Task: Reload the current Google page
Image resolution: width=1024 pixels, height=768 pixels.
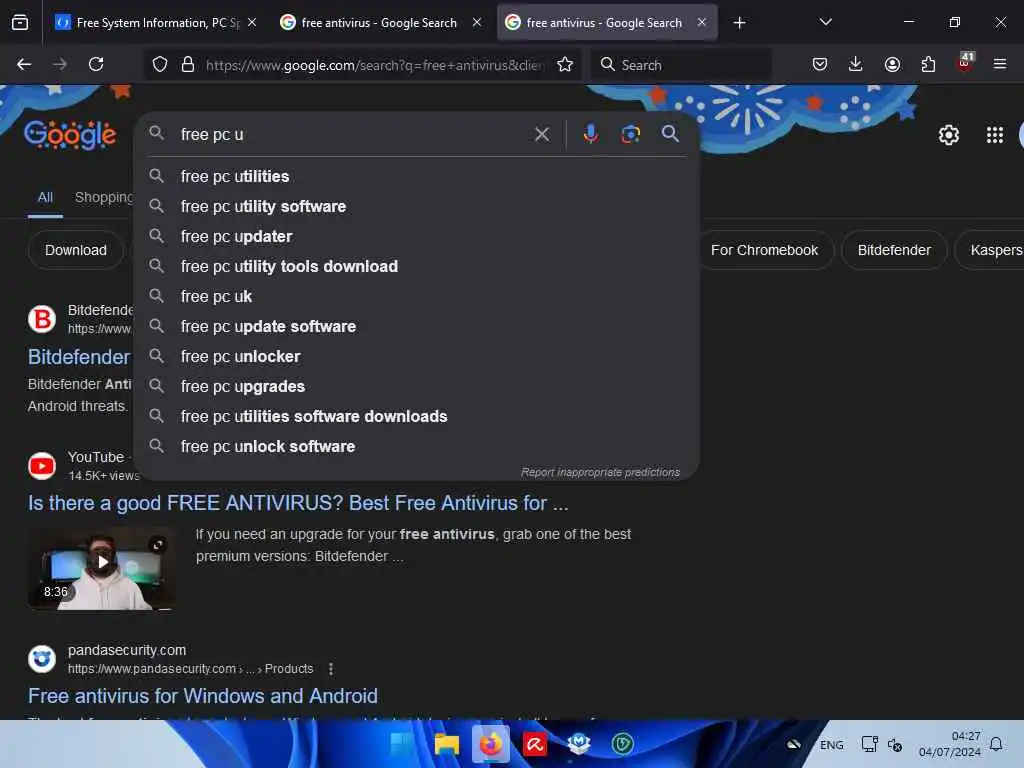Action: click(x=96, y=64)
